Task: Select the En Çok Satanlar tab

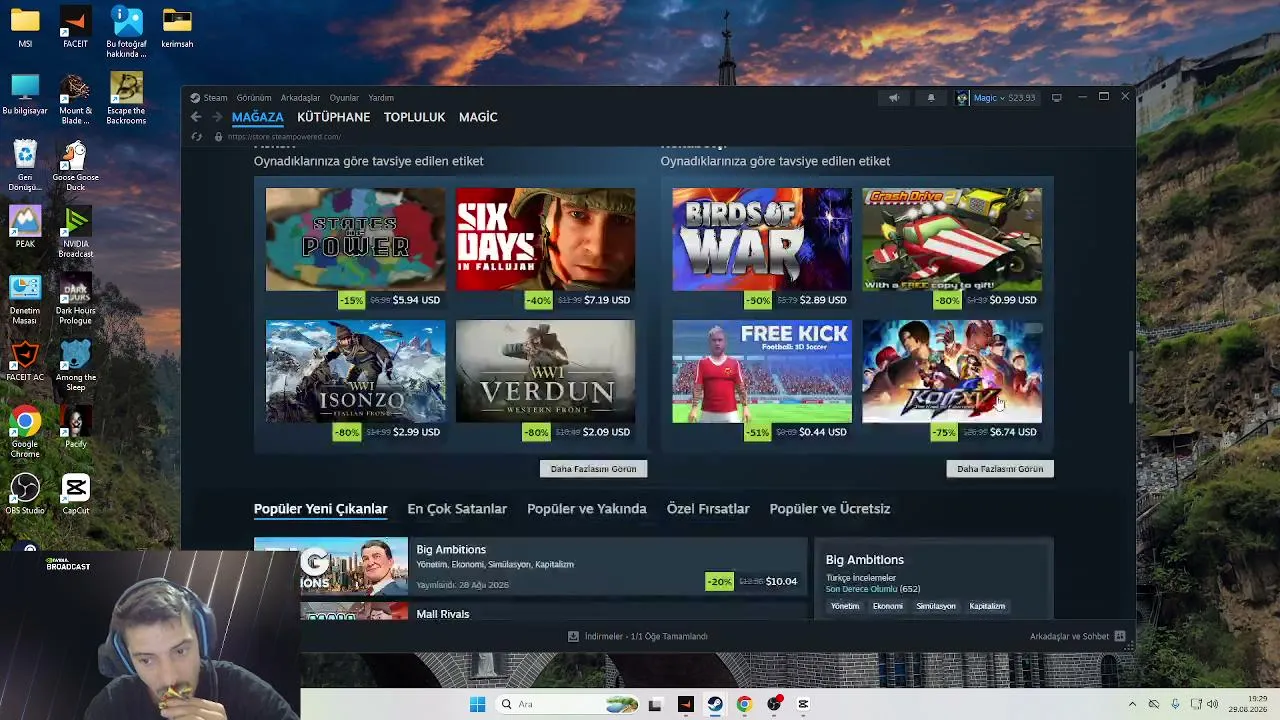Action: tap(457, 509)
